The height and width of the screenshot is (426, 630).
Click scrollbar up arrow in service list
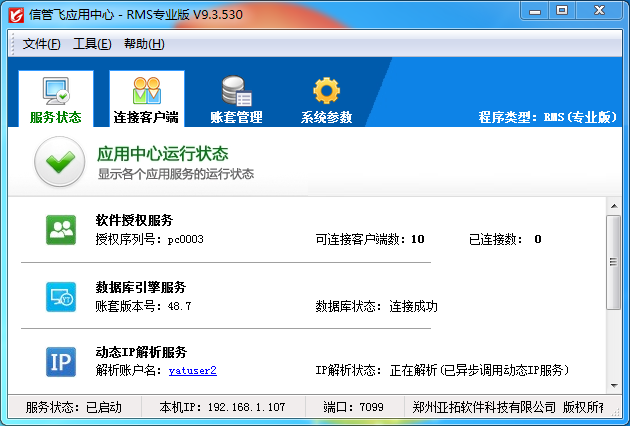[613, 206]
